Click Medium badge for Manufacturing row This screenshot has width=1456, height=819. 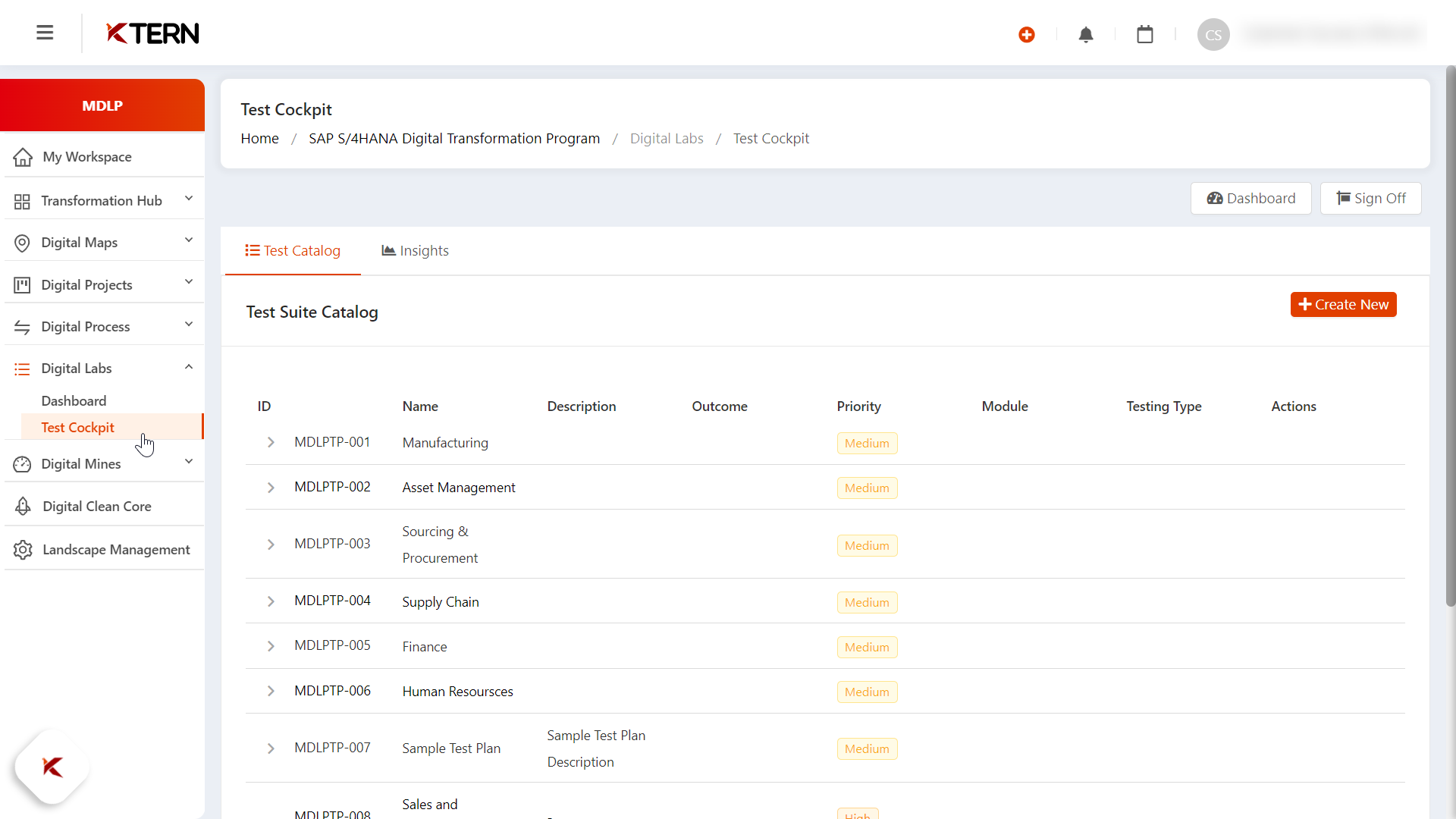[x=867, y=443]
